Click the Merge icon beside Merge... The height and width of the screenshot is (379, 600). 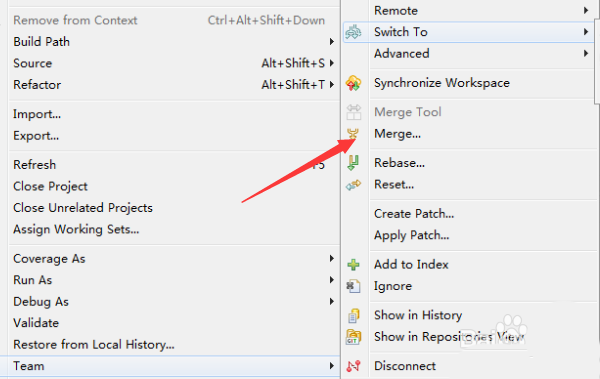click(353, 134)
